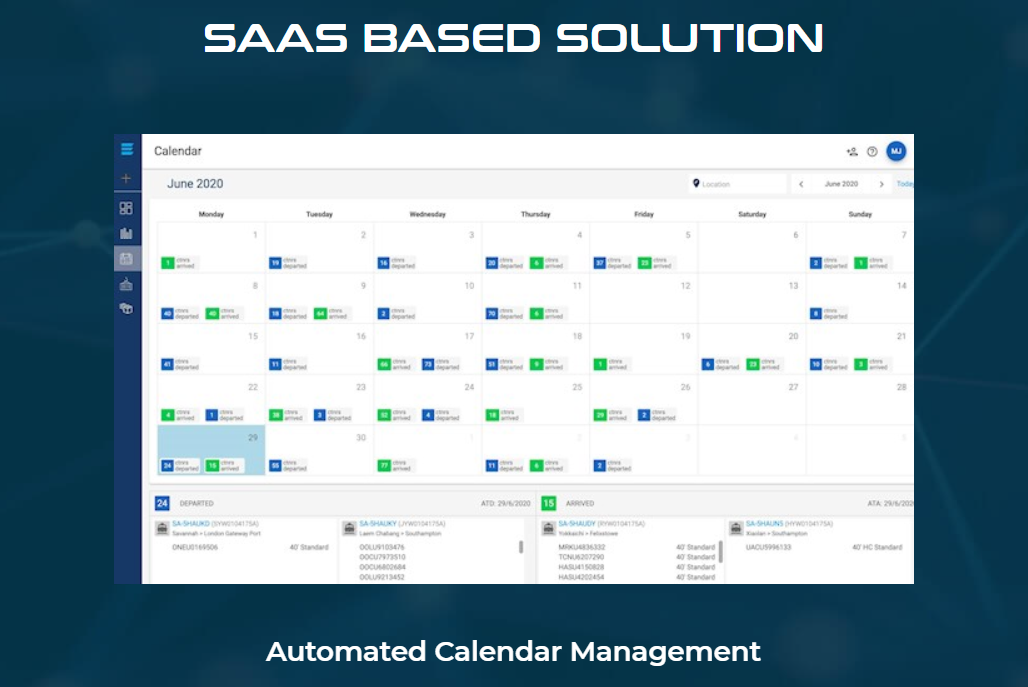Open the MJ user avatar
Viewport: 1028px width, 687px height.
896,151
